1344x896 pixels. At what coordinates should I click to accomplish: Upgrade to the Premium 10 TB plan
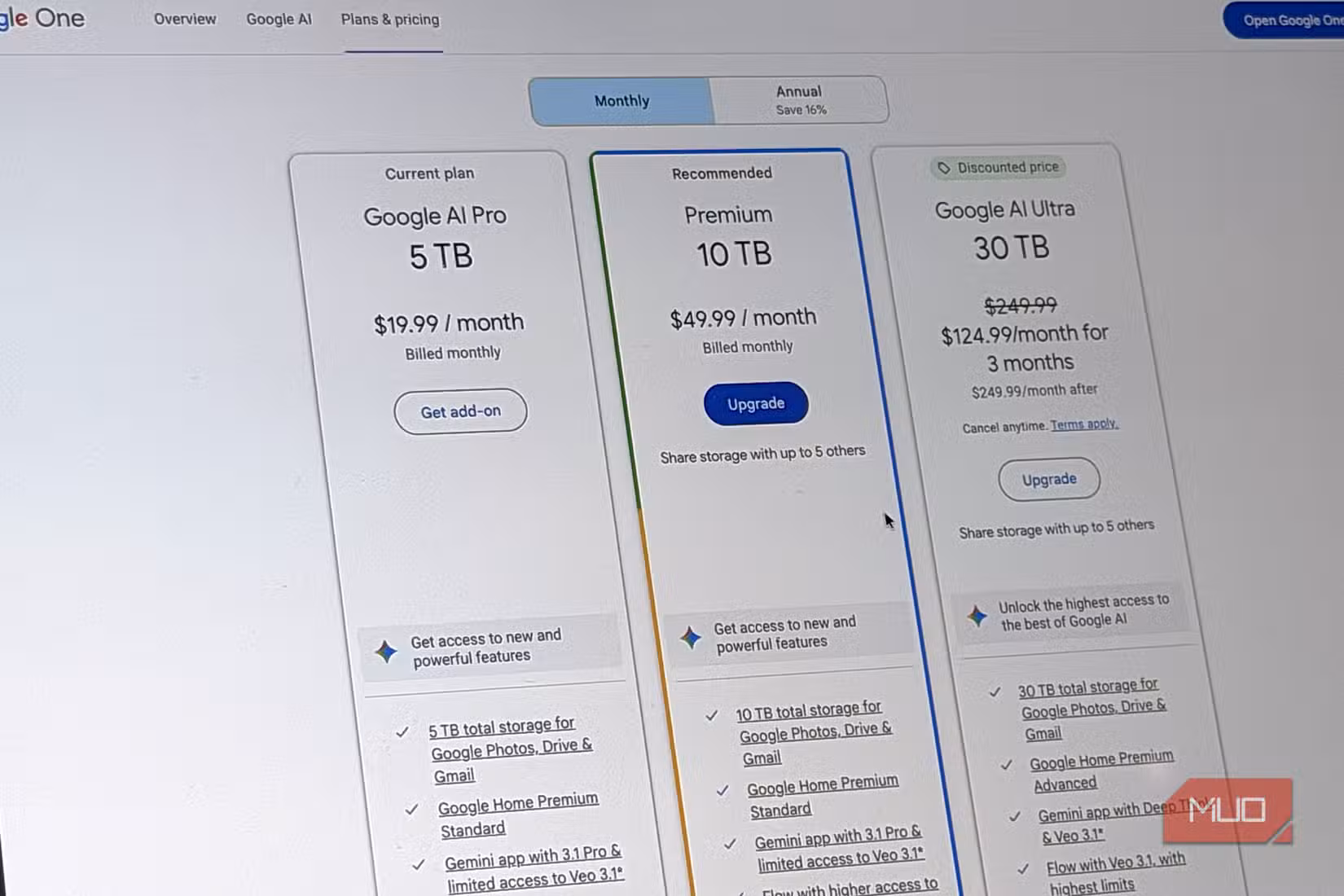[756, 403]
